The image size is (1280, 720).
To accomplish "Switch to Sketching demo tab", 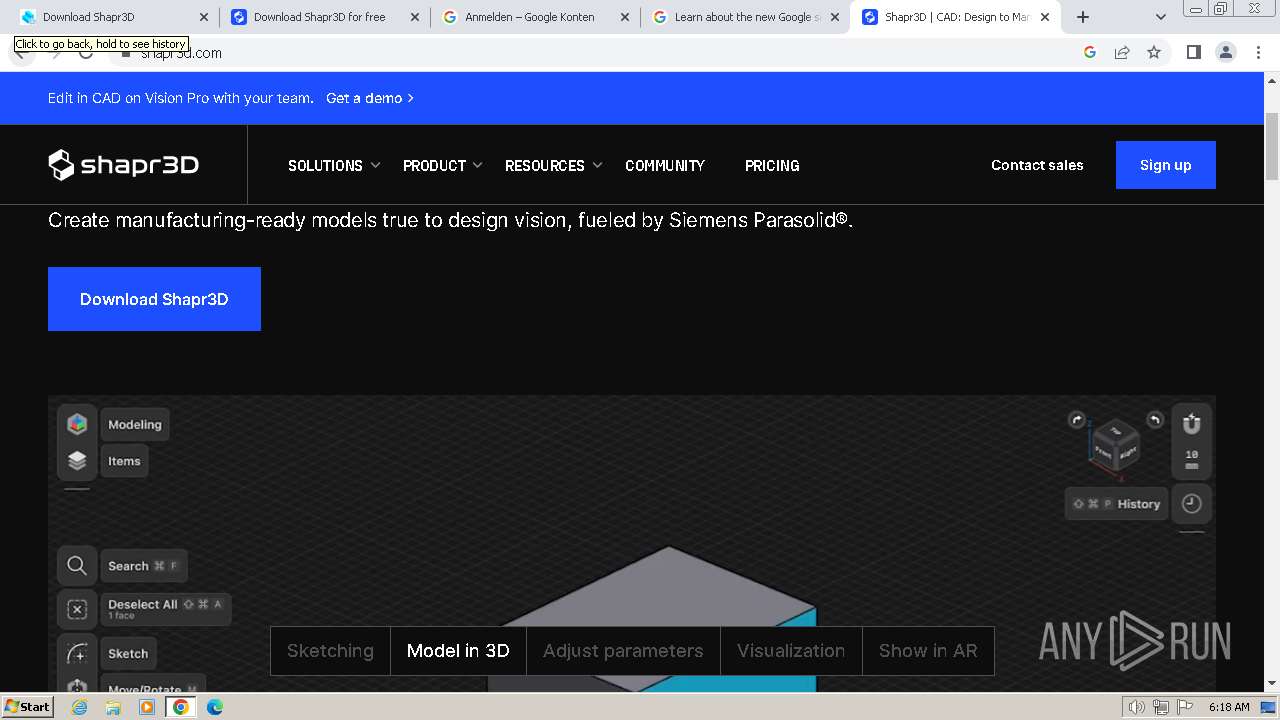I will point(330,651).
